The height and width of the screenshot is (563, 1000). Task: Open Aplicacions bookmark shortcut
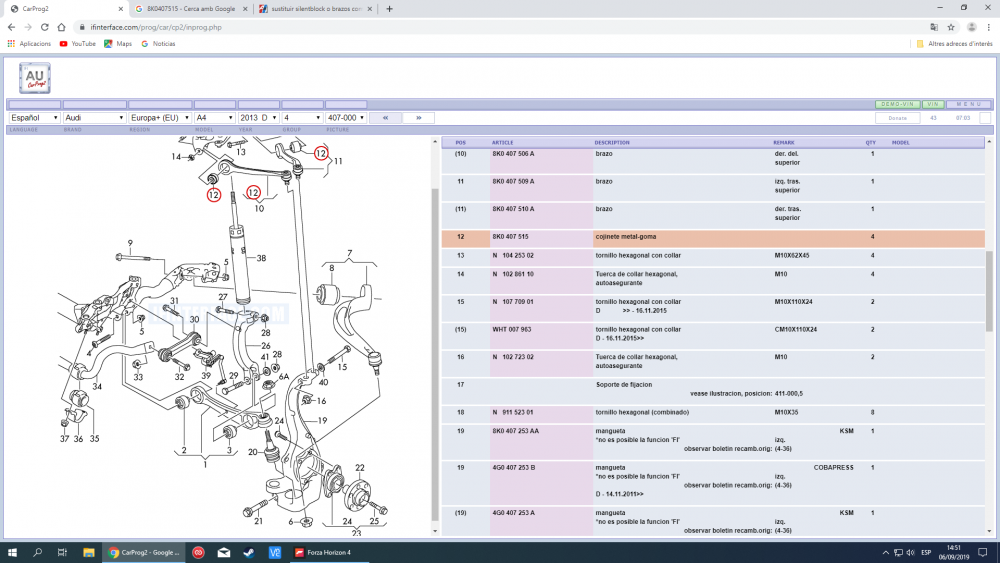[x=29, y=44]
